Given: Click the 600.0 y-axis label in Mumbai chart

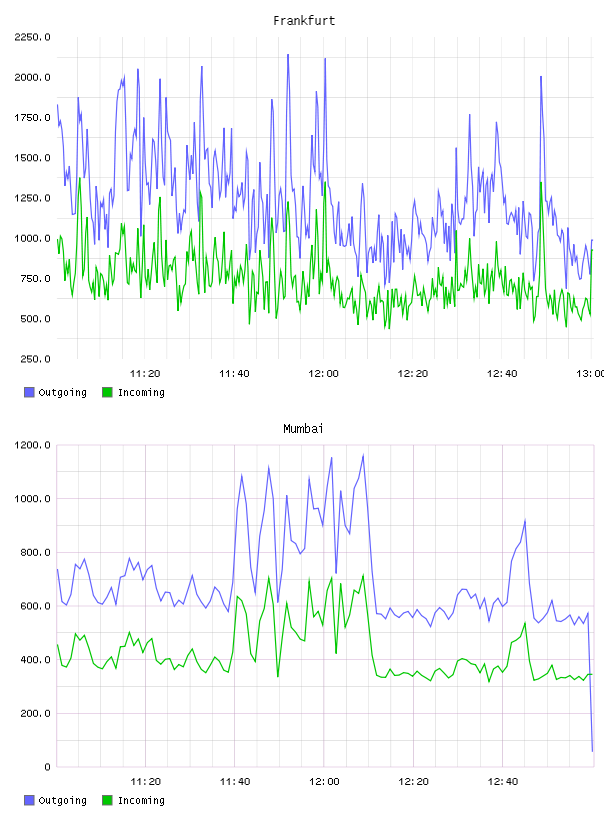Looking at the screenshot, I should point(35,606).
